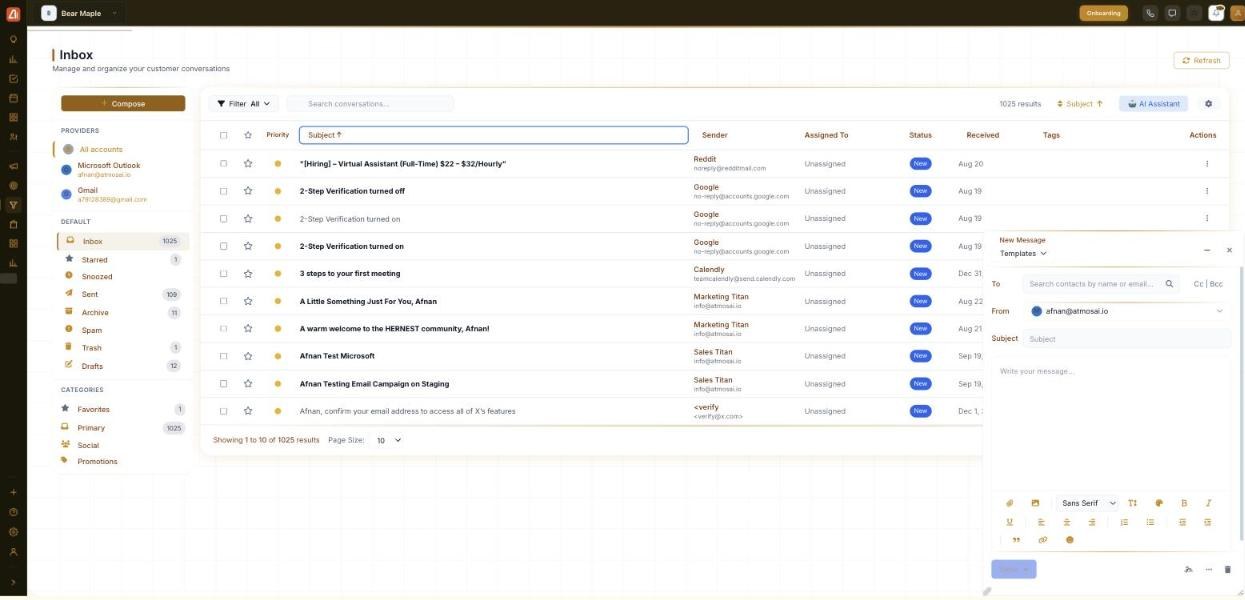Go to the Sent folder

click(121, 294)
